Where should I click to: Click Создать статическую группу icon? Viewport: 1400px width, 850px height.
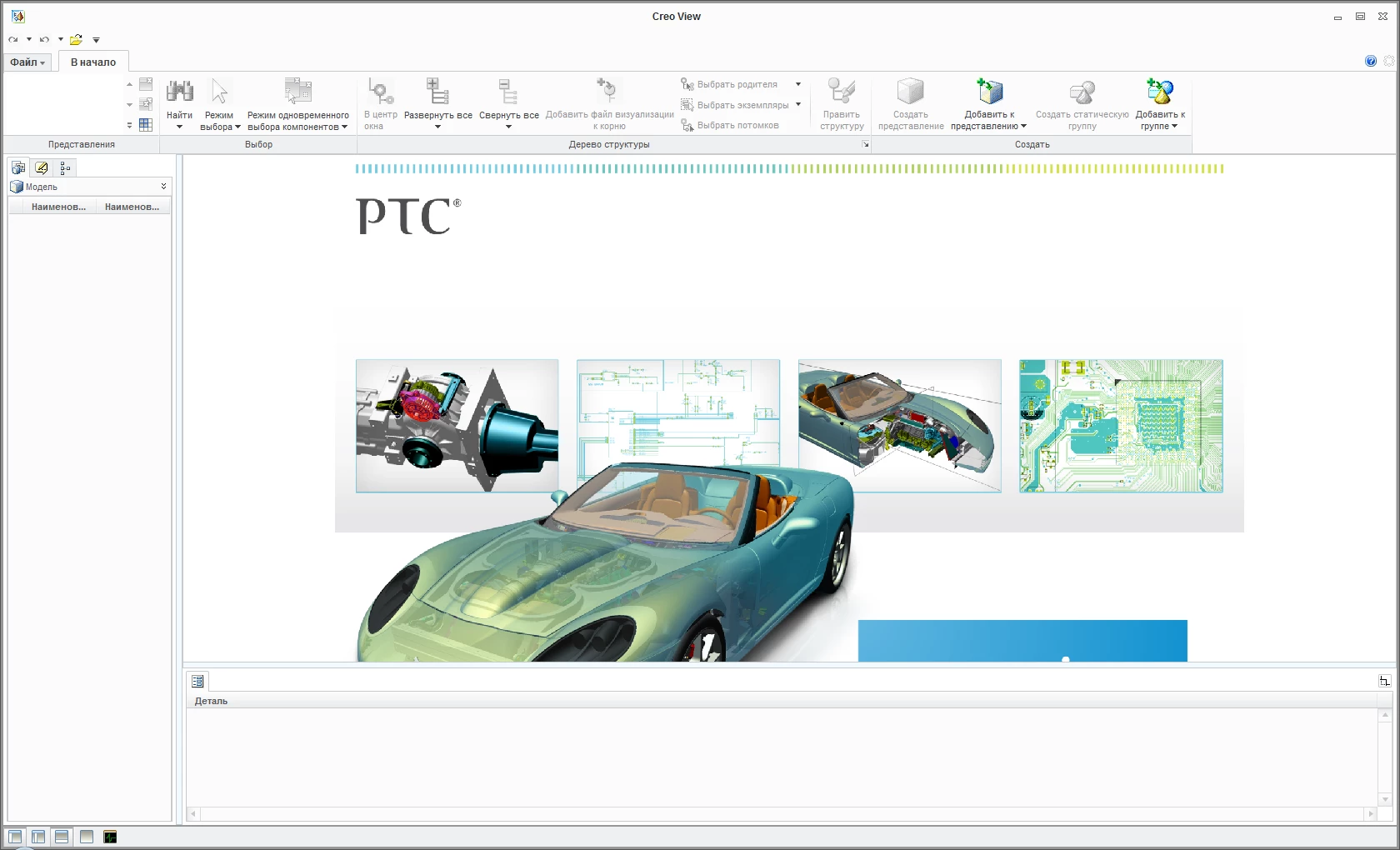point(1082,92)
